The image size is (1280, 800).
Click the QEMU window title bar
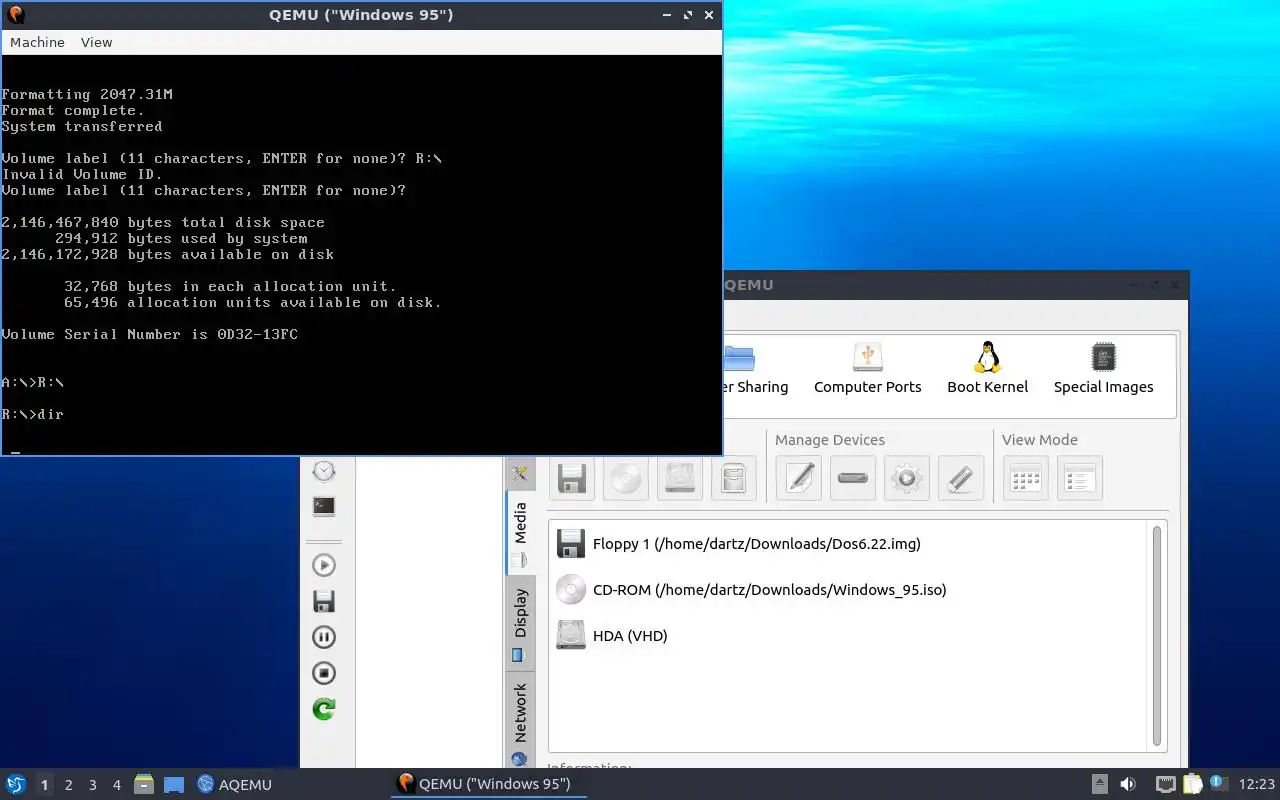pyautogui.click(x=361, y=15)
